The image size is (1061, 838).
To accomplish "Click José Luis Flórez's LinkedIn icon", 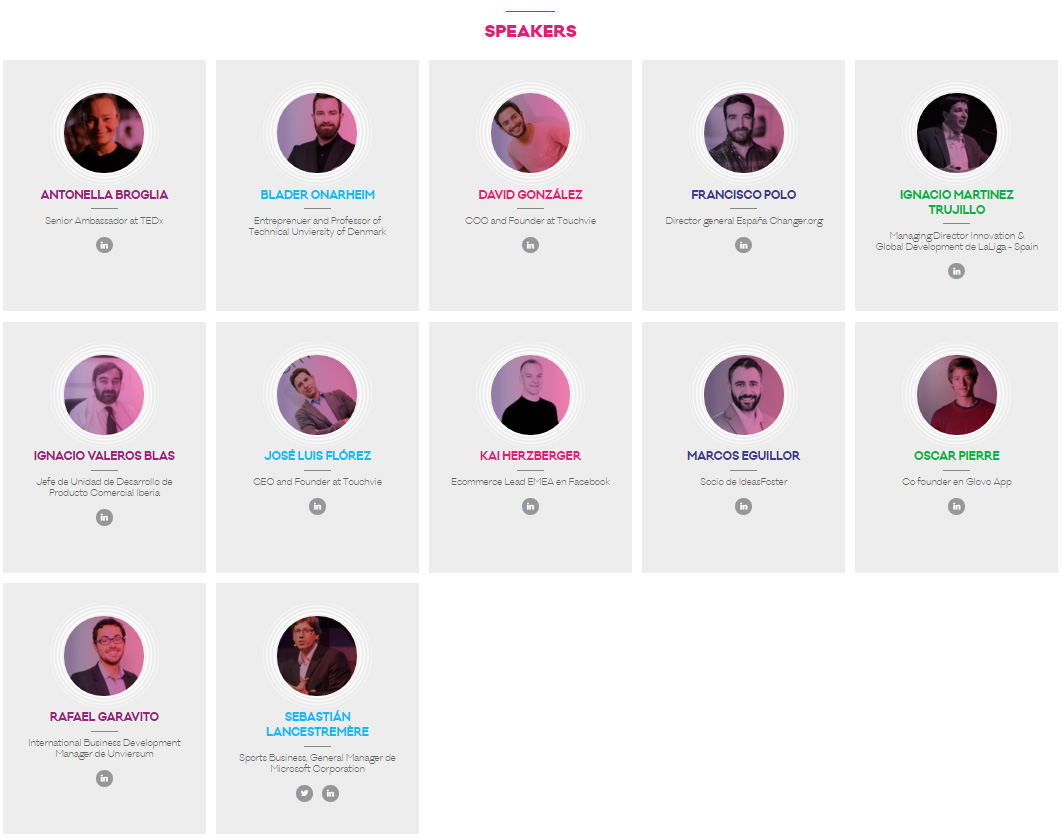I will point(317,506).
